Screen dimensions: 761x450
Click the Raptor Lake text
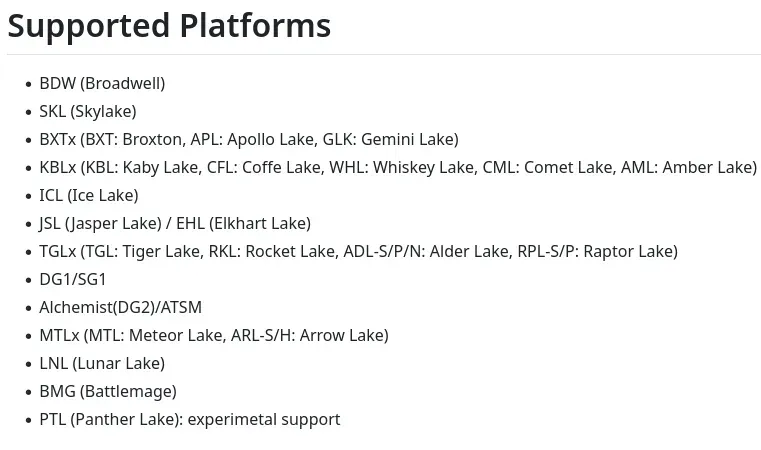[628, 251]
